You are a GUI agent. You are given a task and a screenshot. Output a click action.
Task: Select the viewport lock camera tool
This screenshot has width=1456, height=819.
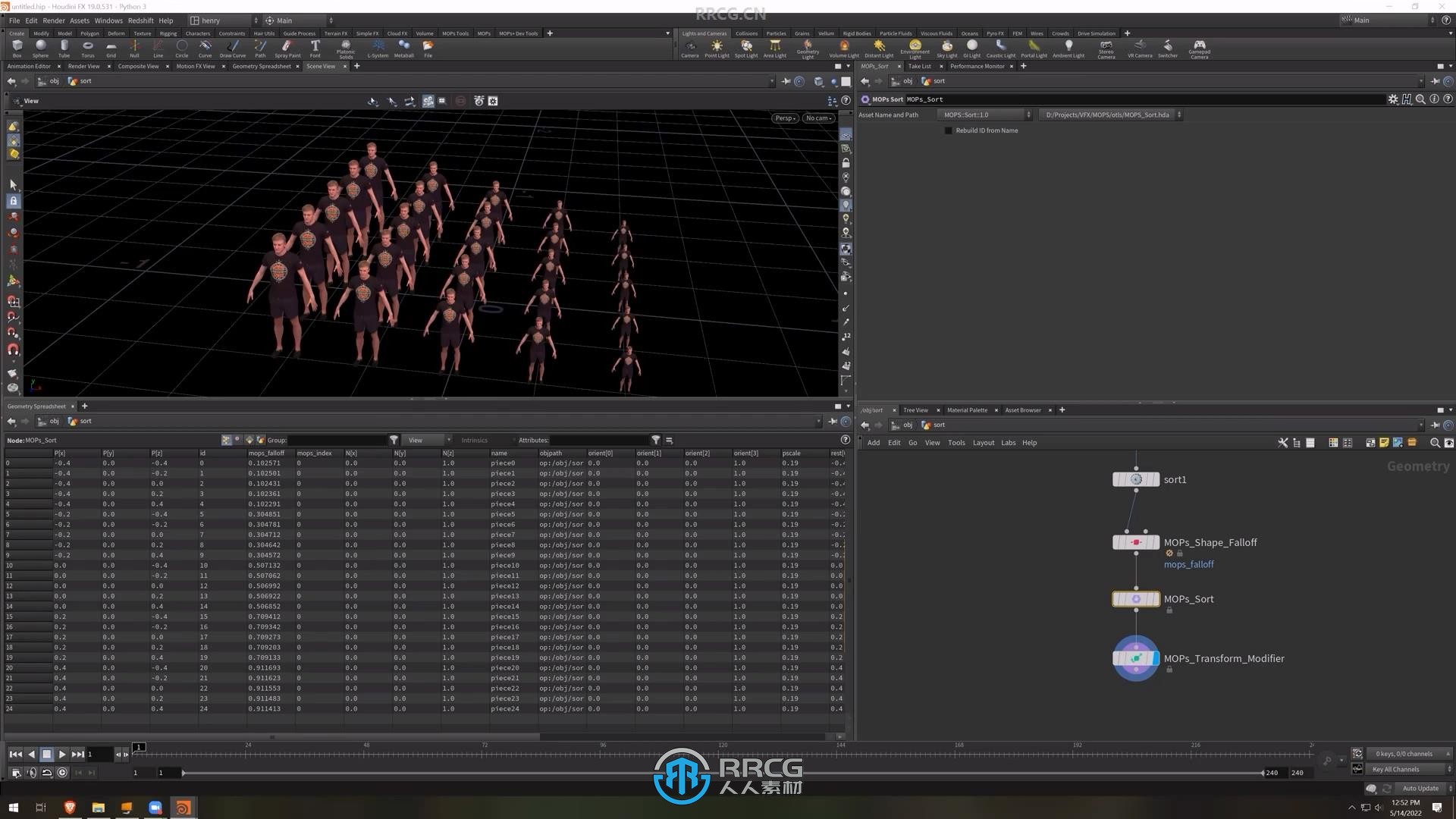point(846,163)
